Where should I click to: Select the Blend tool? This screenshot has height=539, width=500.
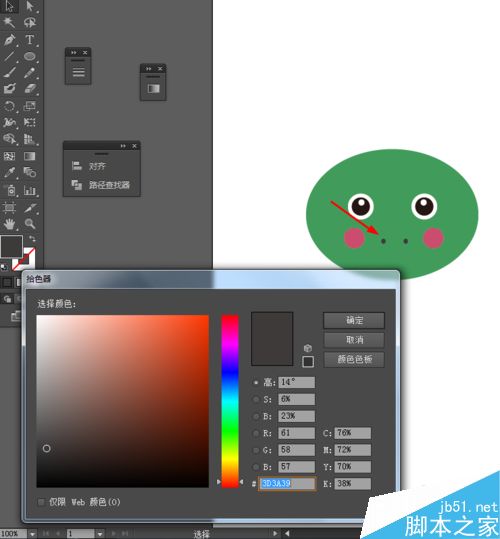[x=30, y=172]
